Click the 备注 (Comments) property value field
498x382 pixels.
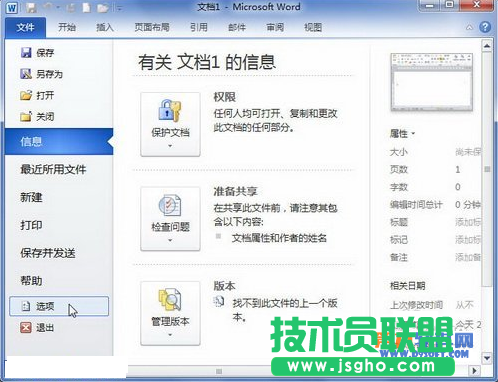[468, 257]
